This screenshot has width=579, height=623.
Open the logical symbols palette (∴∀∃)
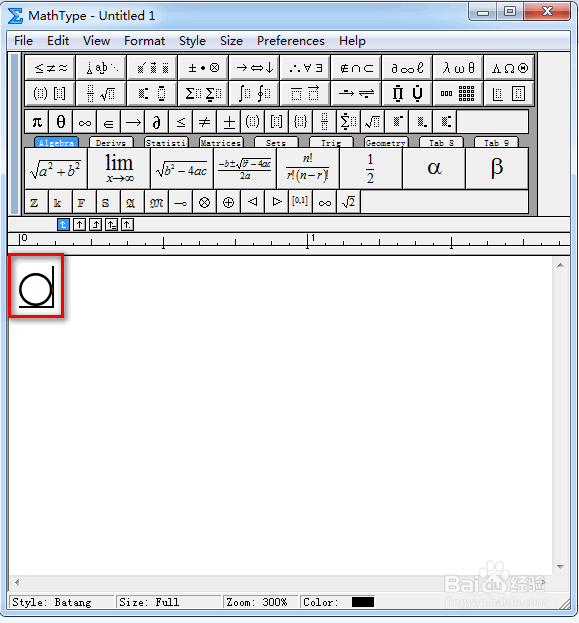coord(305,68)
